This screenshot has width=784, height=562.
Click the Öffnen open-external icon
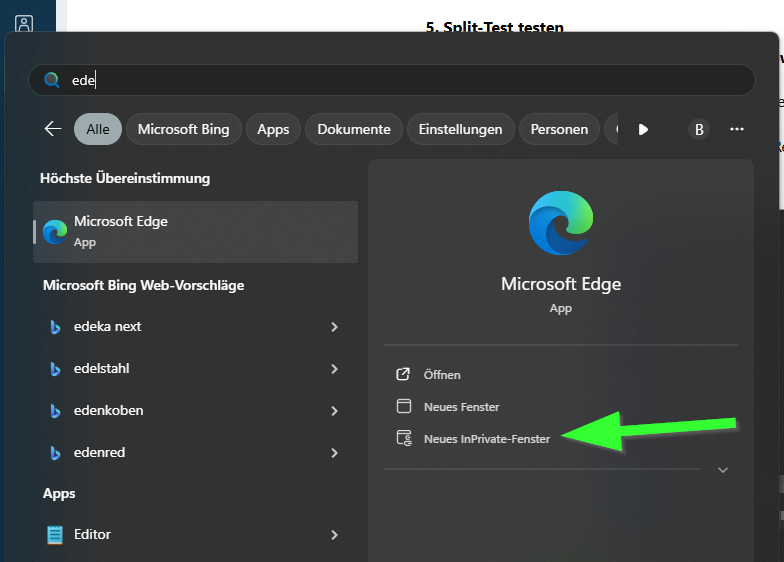[x=403, y=374]
